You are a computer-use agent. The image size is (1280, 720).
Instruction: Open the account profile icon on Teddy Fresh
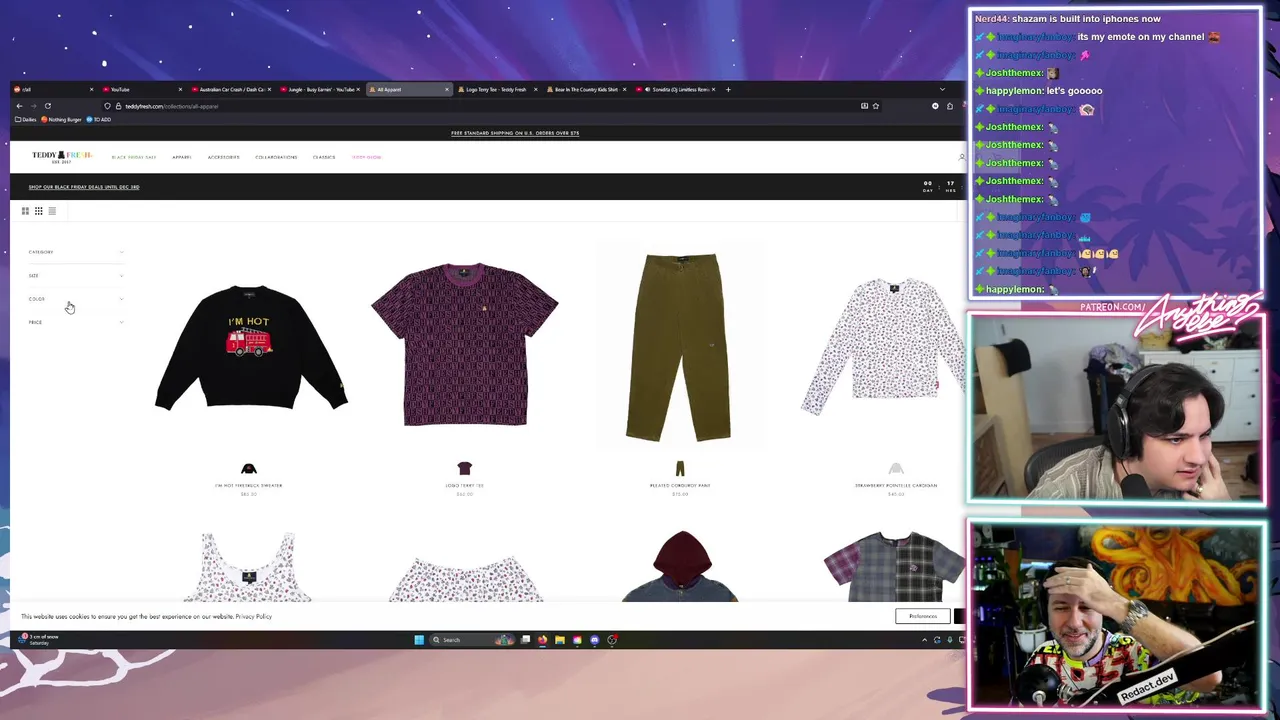(x=961, y=157)
